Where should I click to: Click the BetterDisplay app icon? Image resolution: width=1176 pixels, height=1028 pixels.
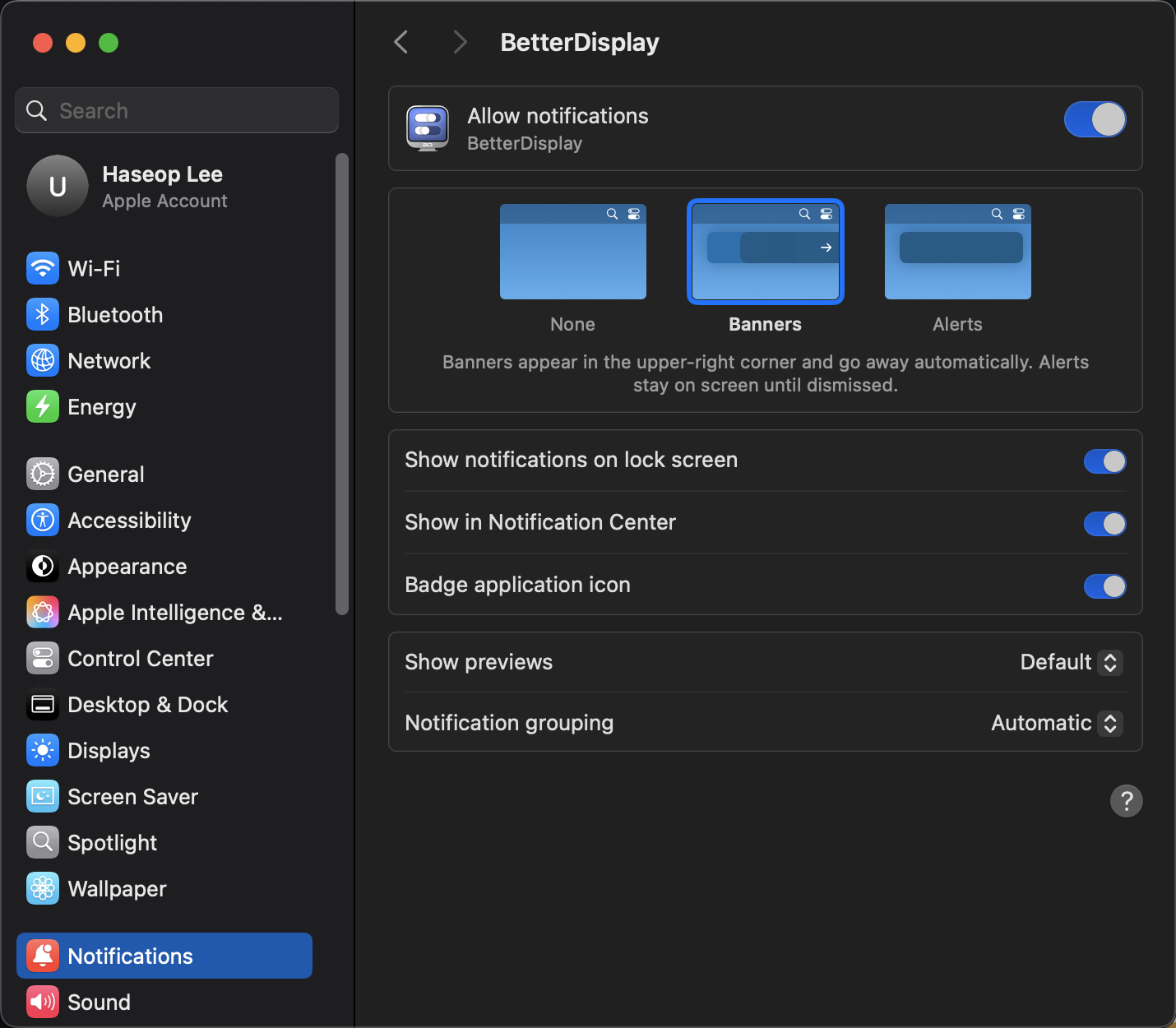point(428,128)
